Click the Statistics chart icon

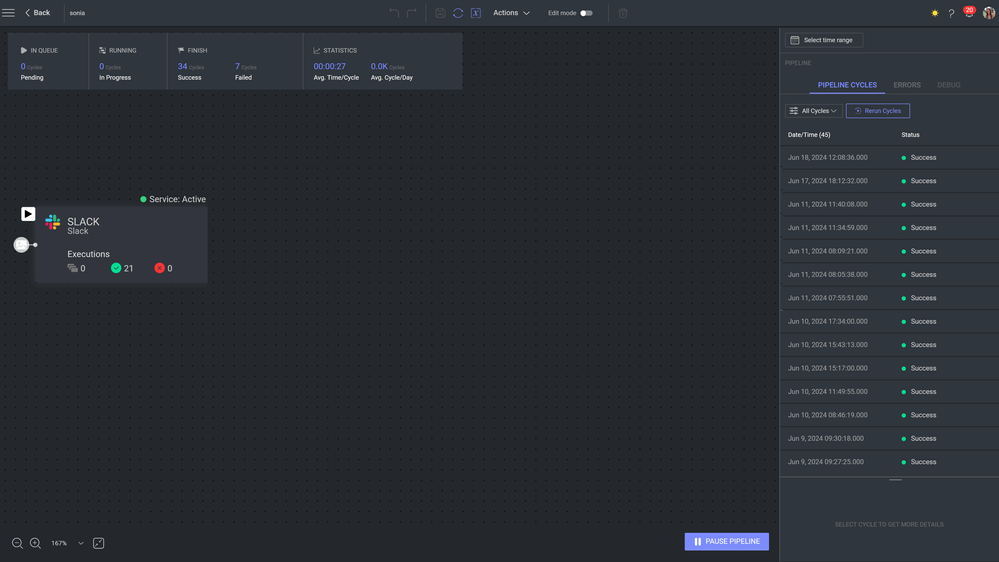click(x=317, y=50)
